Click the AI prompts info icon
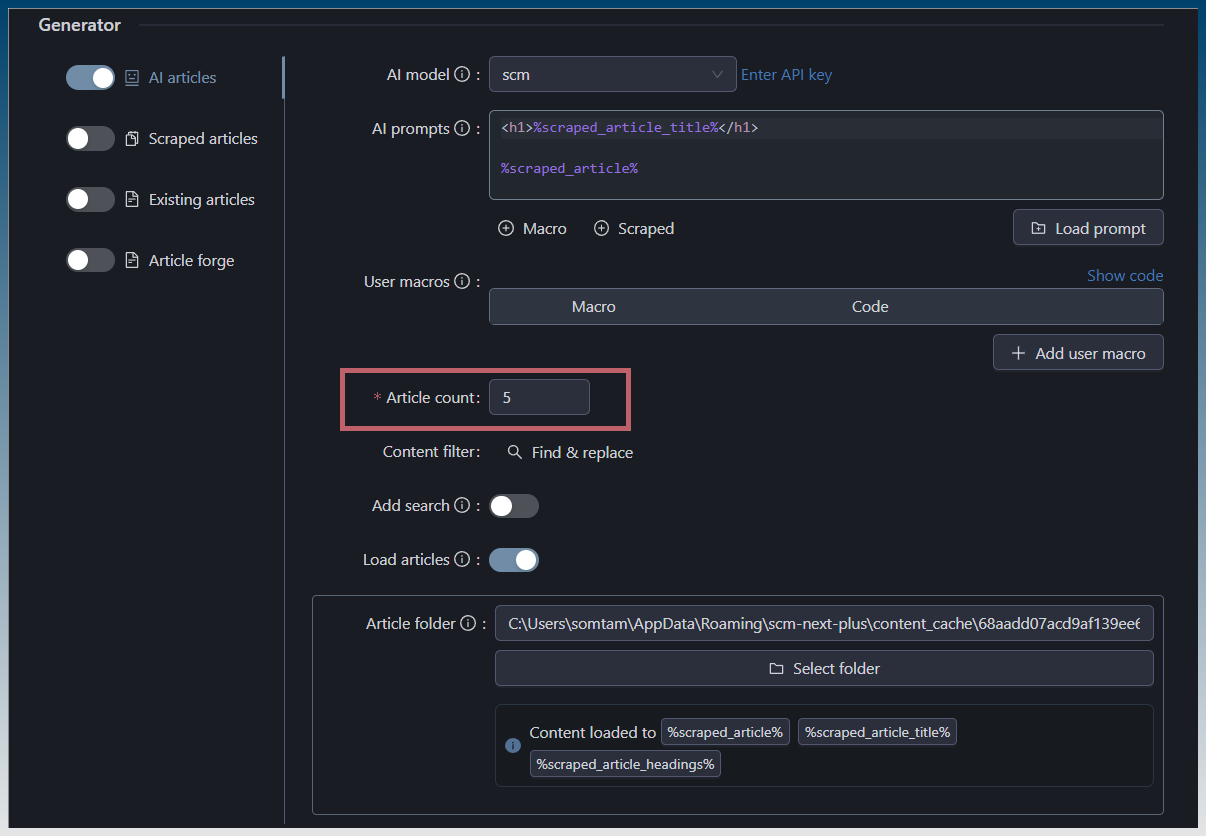 pos(462,129)
